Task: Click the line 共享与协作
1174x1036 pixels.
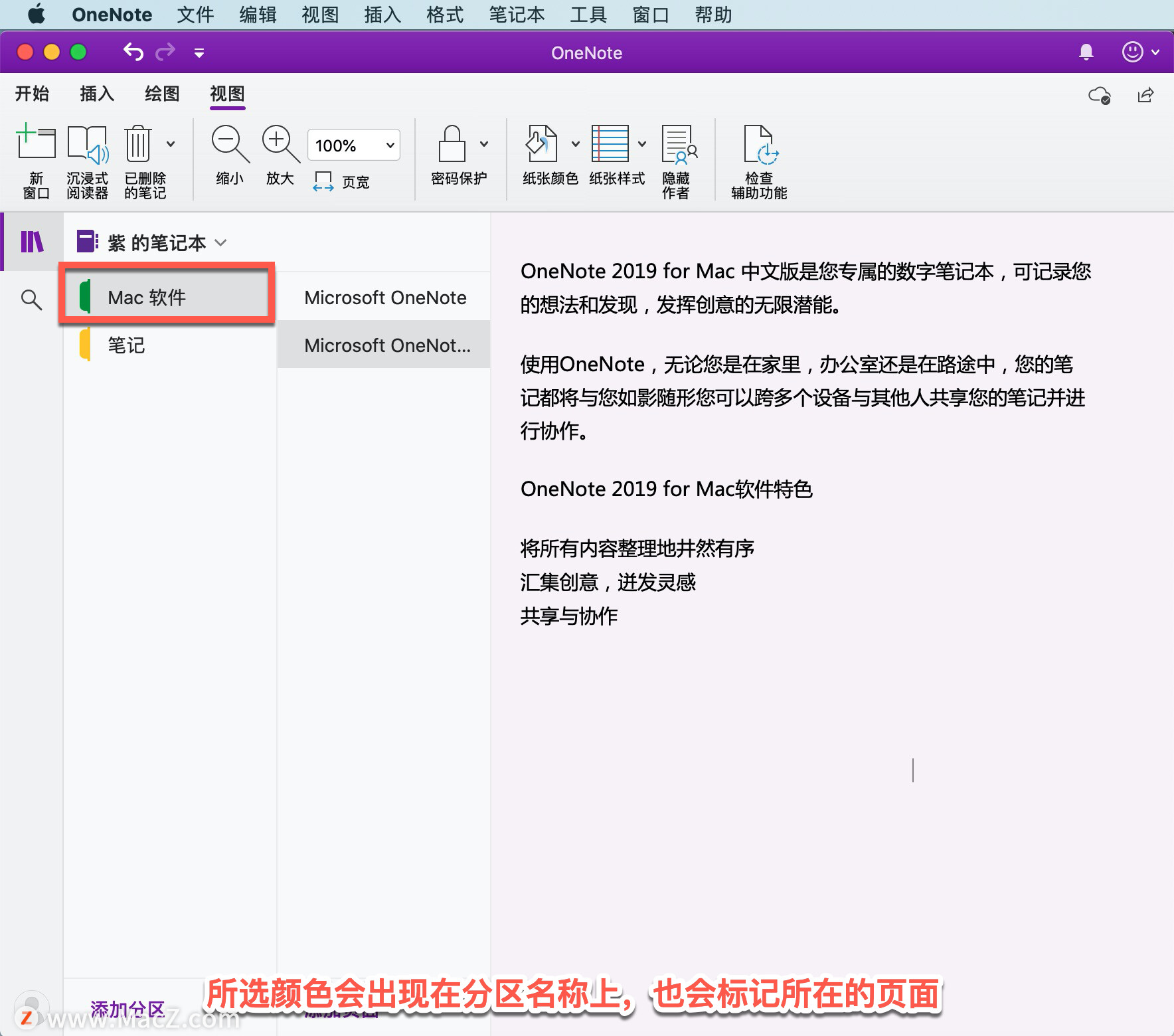Action: tap(568, 616)
